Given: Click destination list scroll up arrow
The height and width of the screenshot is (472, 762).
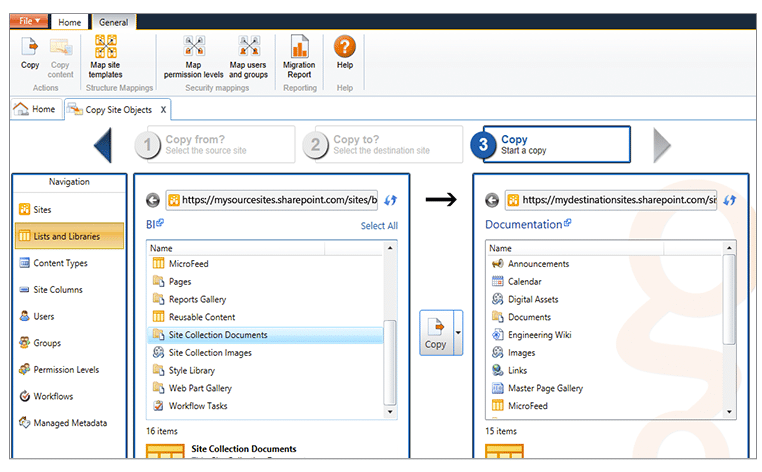Looking at the screenshot, I should point(729,248).
